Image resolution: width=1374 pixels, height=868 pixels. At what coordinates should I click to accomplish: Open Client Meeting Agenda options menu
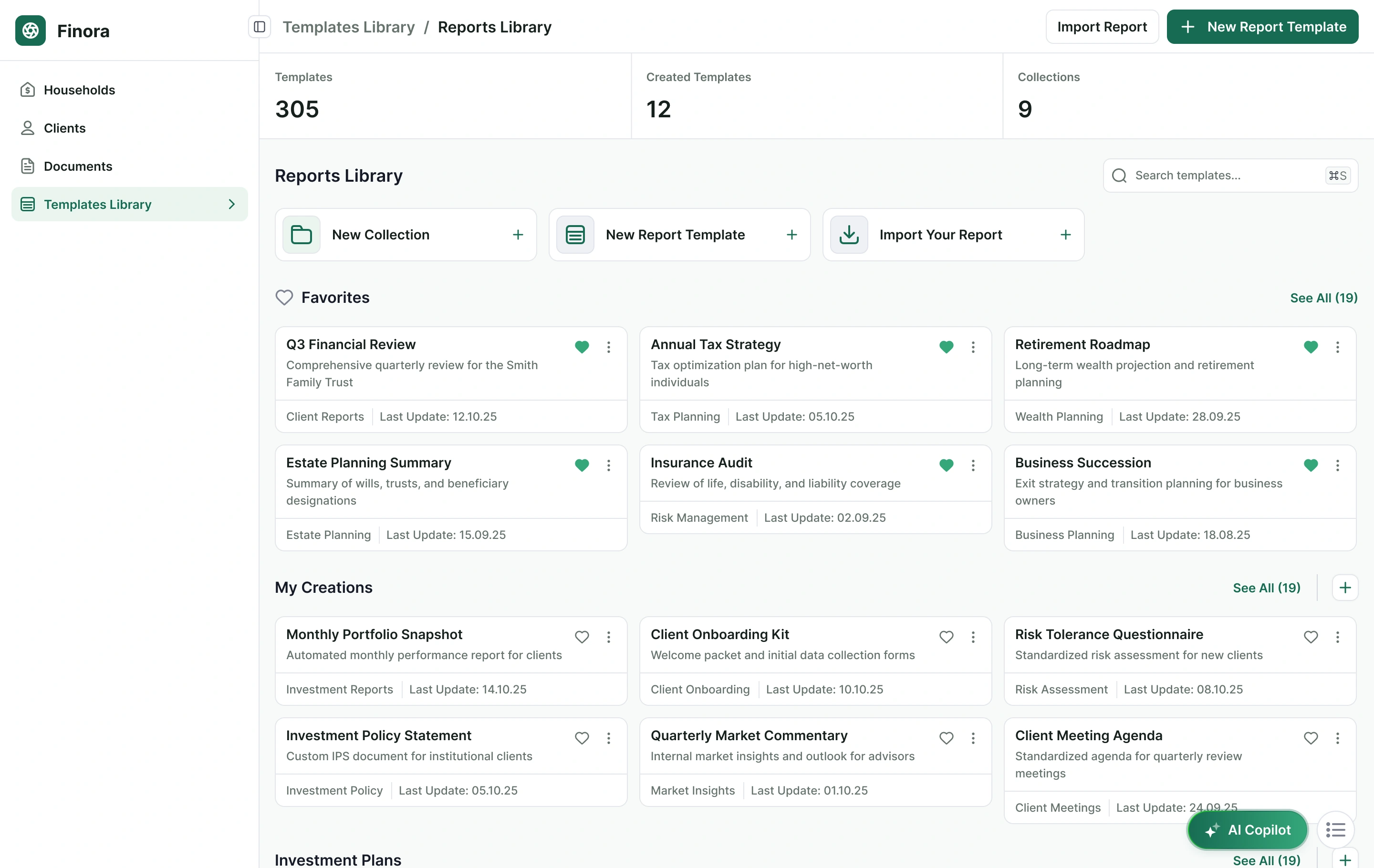click(x=1337, y=738)
